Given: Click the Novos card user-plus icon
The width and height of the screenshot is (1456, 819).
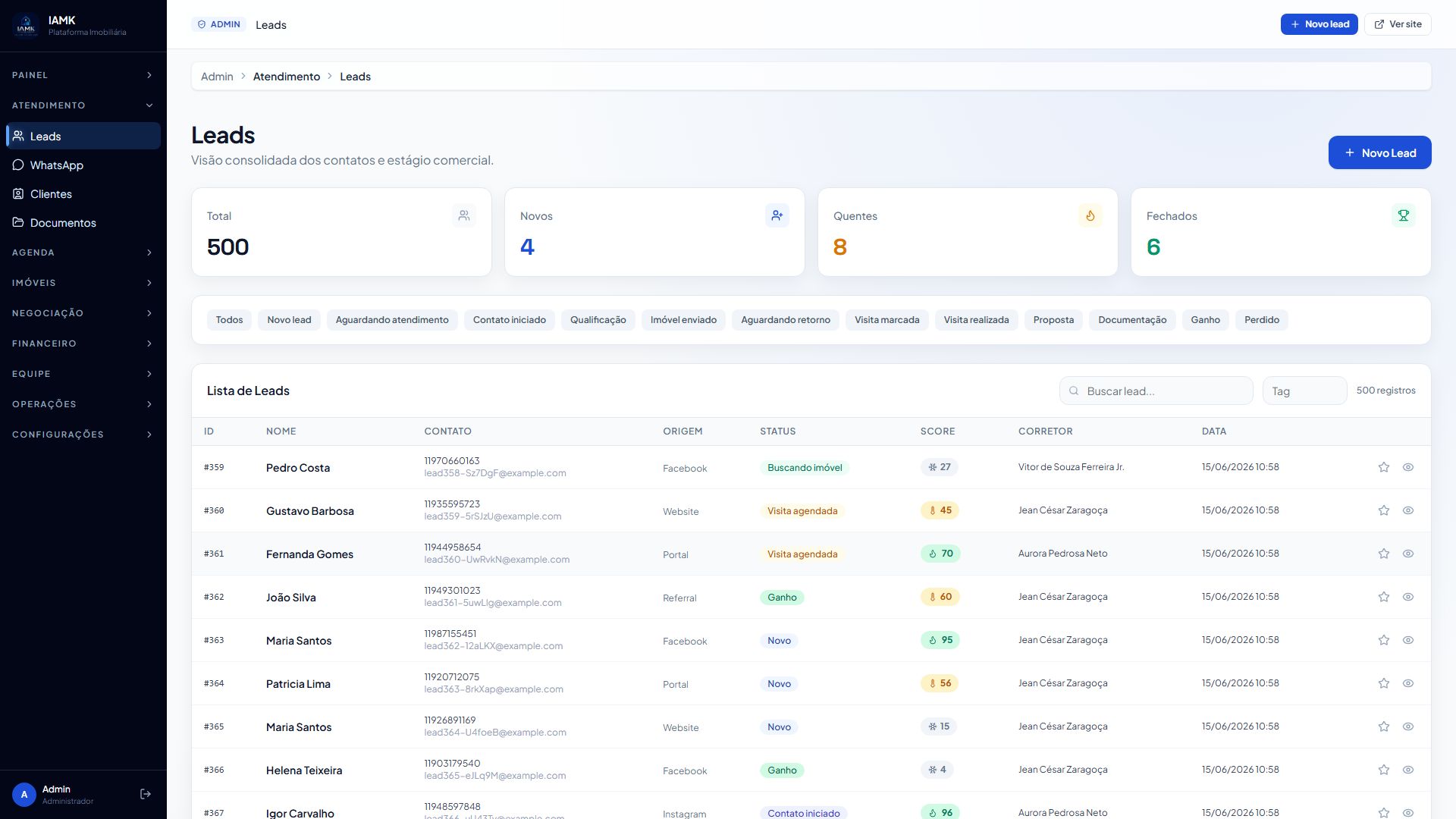Looking at the screenshot, I should click(777, 215).
